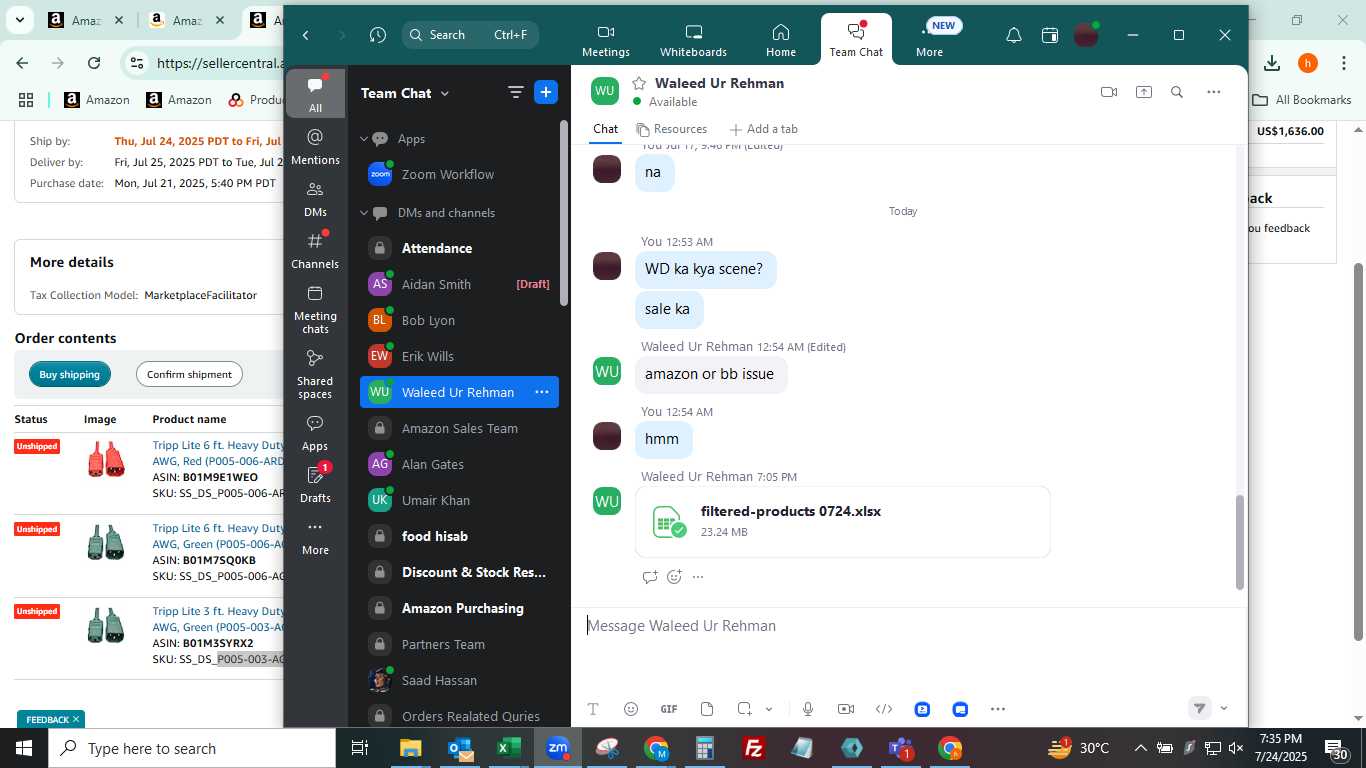Screen dimensions: 1366x768
Task: Click the Add a tab button
Action: point(764,129)
